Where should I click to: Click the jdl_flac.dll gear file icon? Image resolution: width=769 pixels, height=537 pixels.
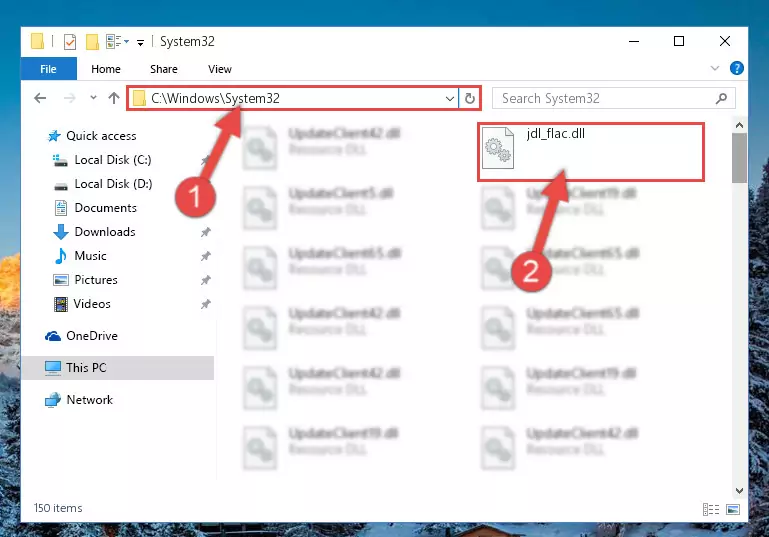point(498,148)
